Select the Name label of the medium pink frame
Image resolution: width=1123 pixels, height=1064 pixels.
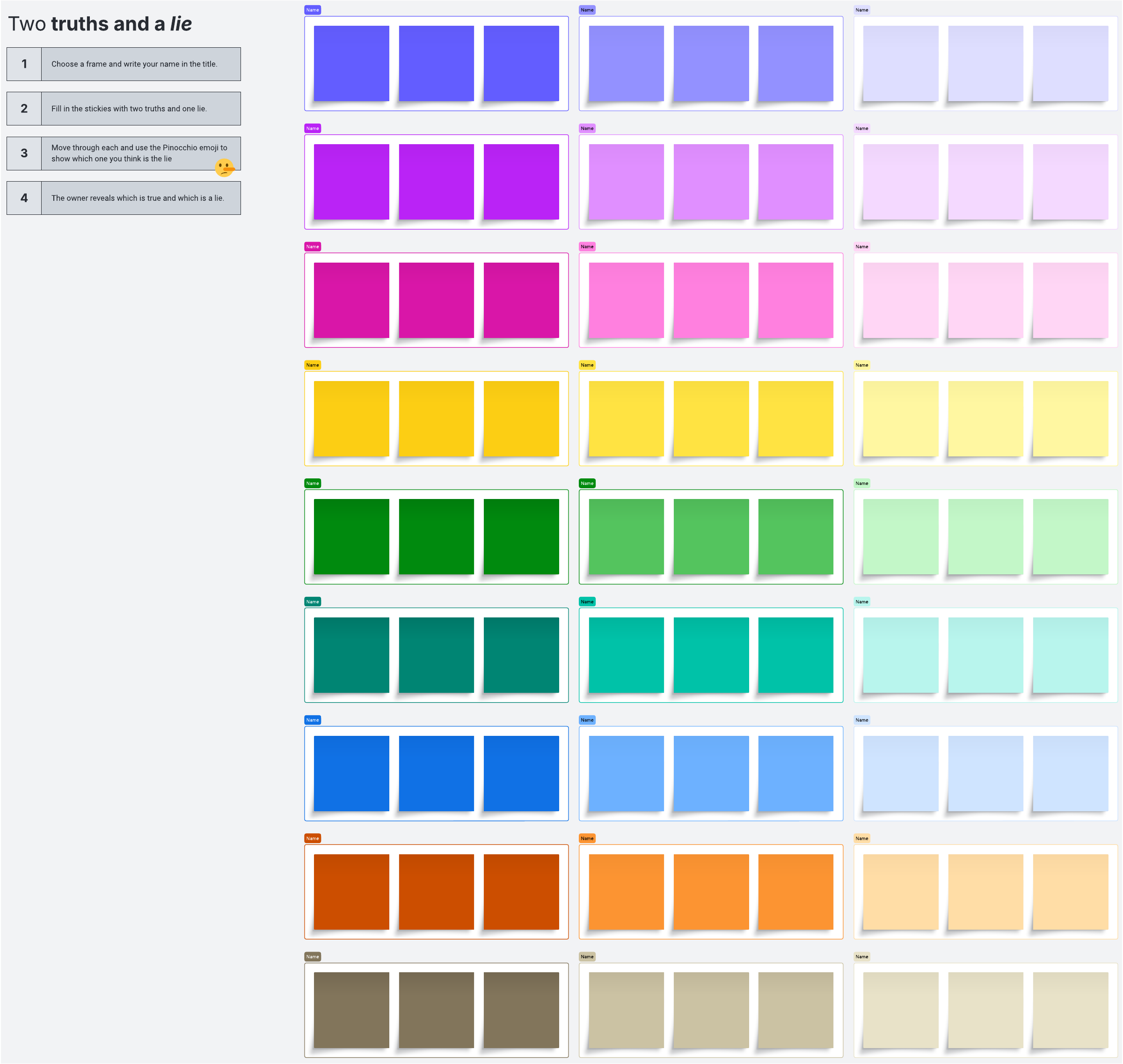[587, 247]
